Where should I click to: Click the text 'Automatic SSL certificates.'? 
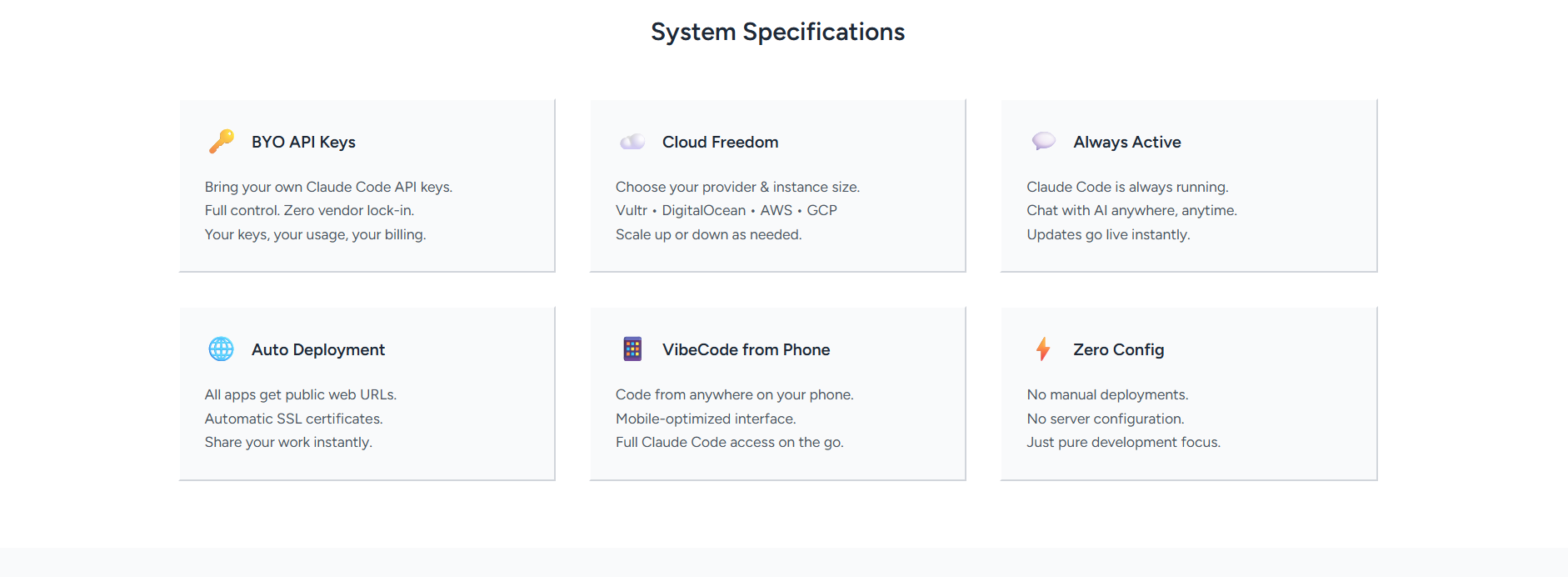pos(293,419)
